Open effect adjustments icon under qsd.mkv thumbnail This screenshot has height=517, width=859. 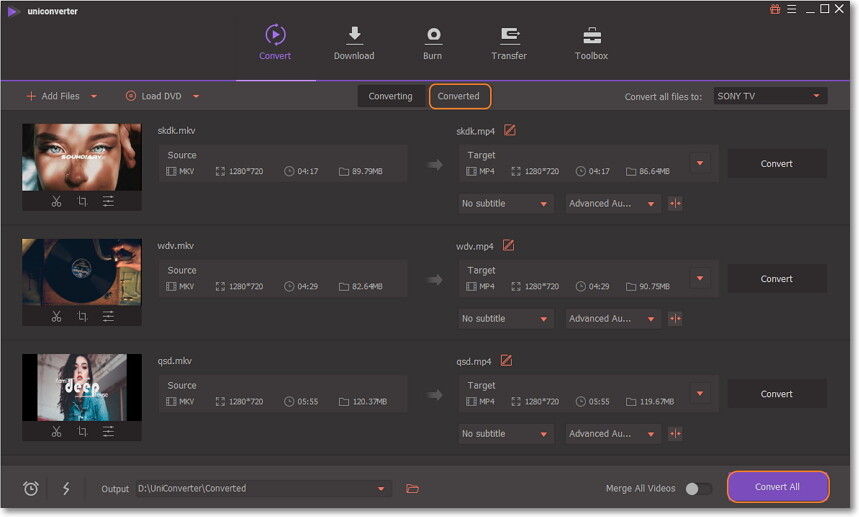click(108, 432)
